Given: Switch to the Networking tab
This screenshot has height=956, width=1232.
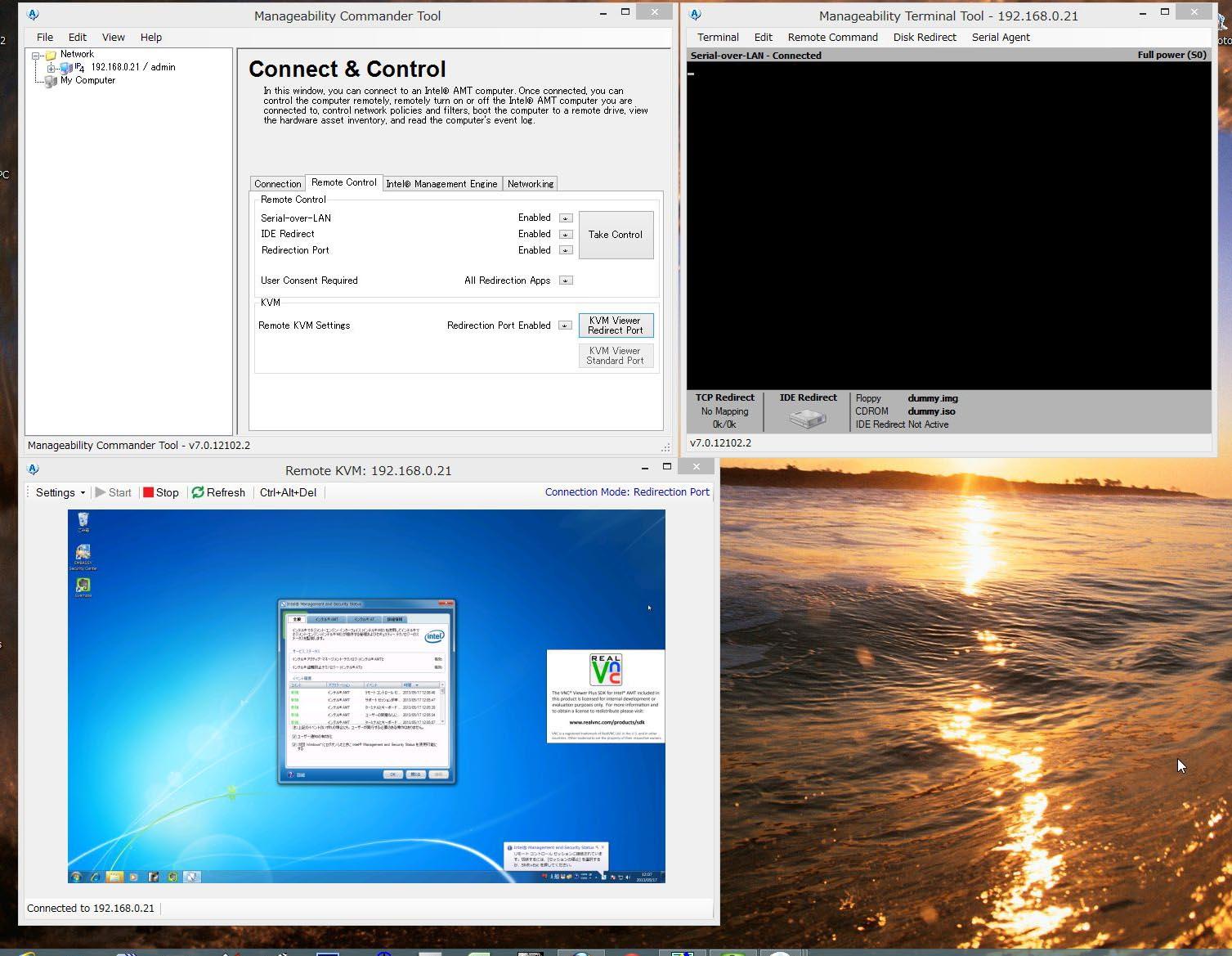Looking at the screenshot, I should pyautogui.click(x=531, y=184).
